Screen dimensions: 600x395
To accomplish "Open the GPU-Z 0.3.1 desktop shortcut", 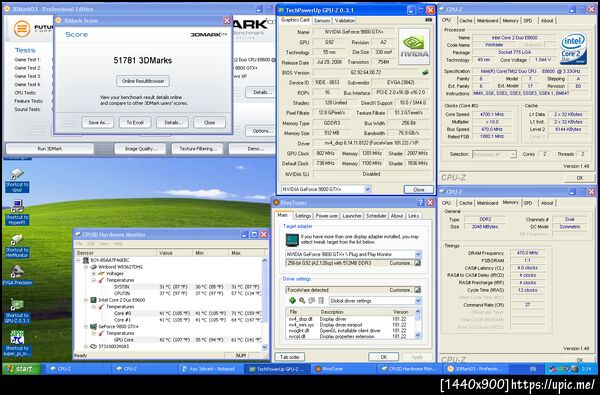I will (17, 310).
